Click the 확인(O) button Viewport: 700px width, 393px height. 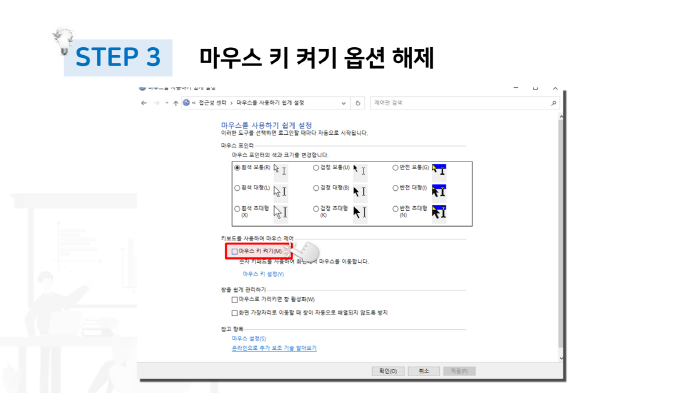(x=388, y=371)
